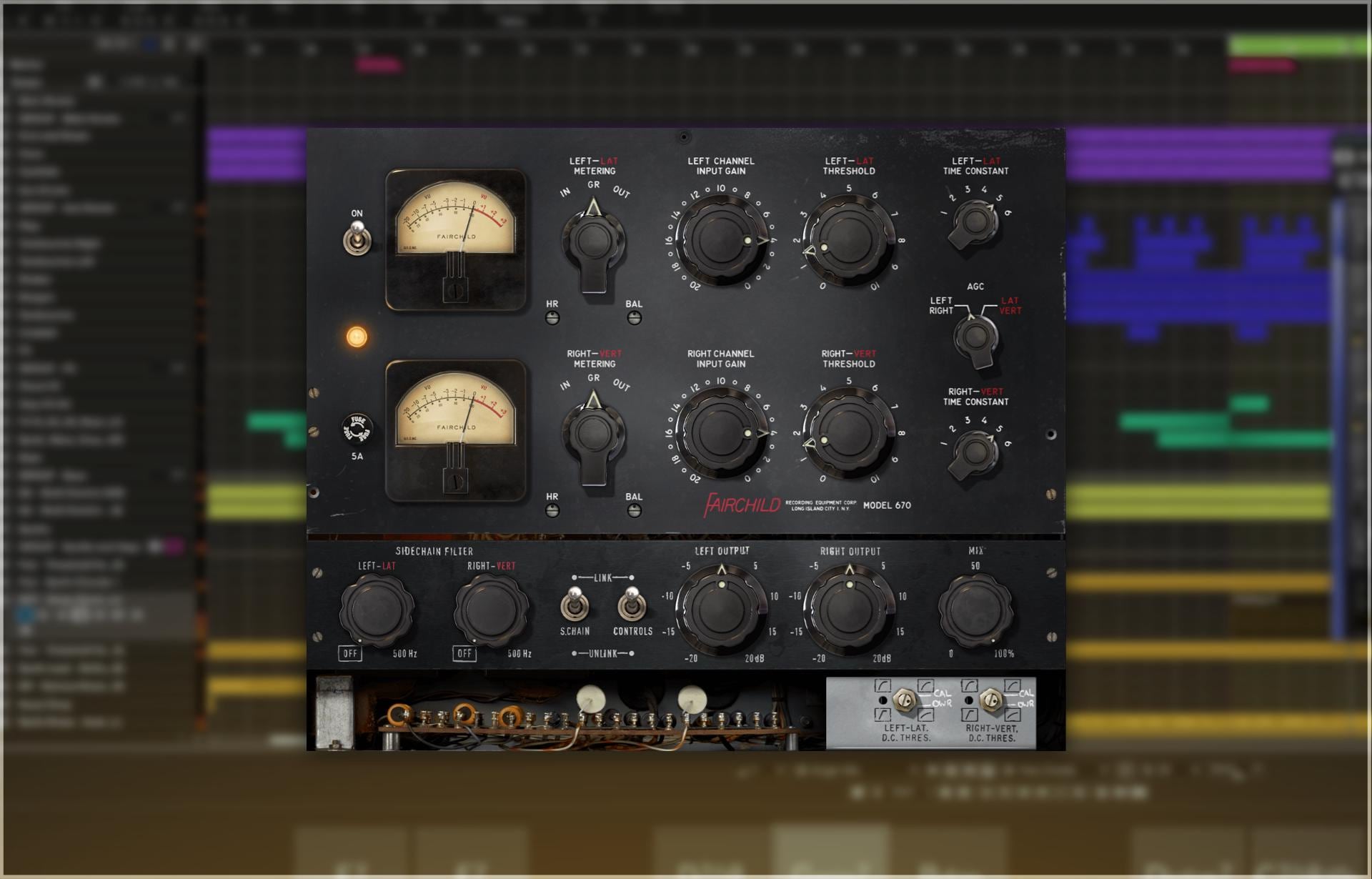Click the Model 670 label
The image size is (1372, 879).
pos(887,505)
